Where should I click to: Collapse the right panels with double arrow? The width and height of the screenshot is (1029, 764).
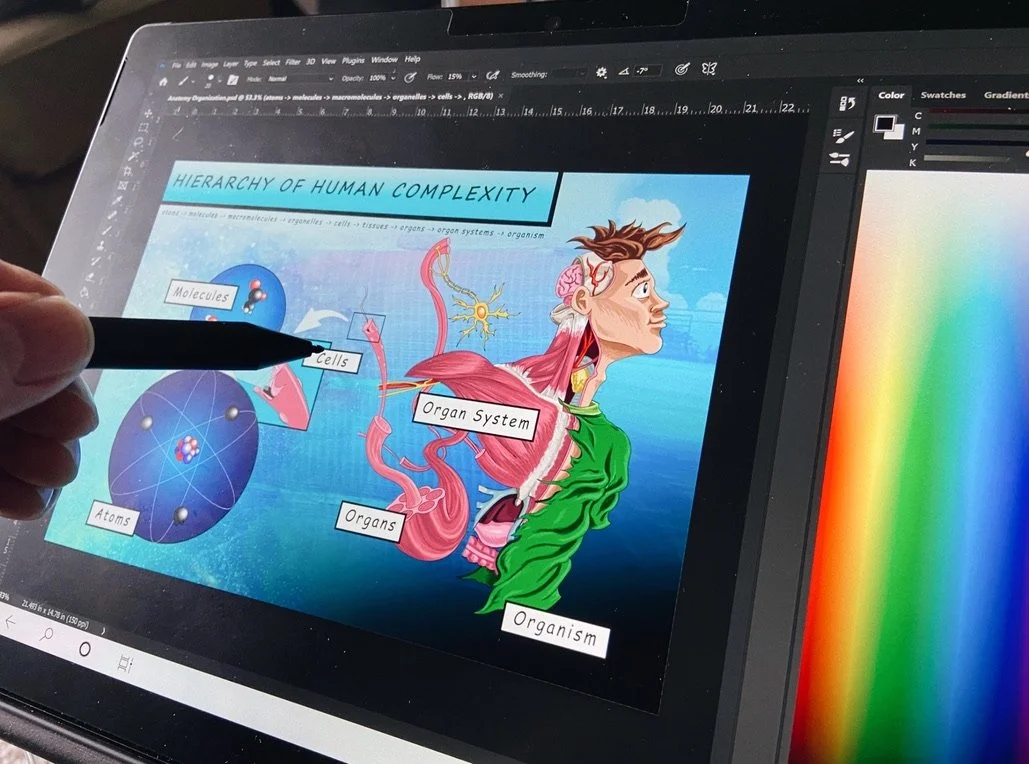tap(860, 80)
